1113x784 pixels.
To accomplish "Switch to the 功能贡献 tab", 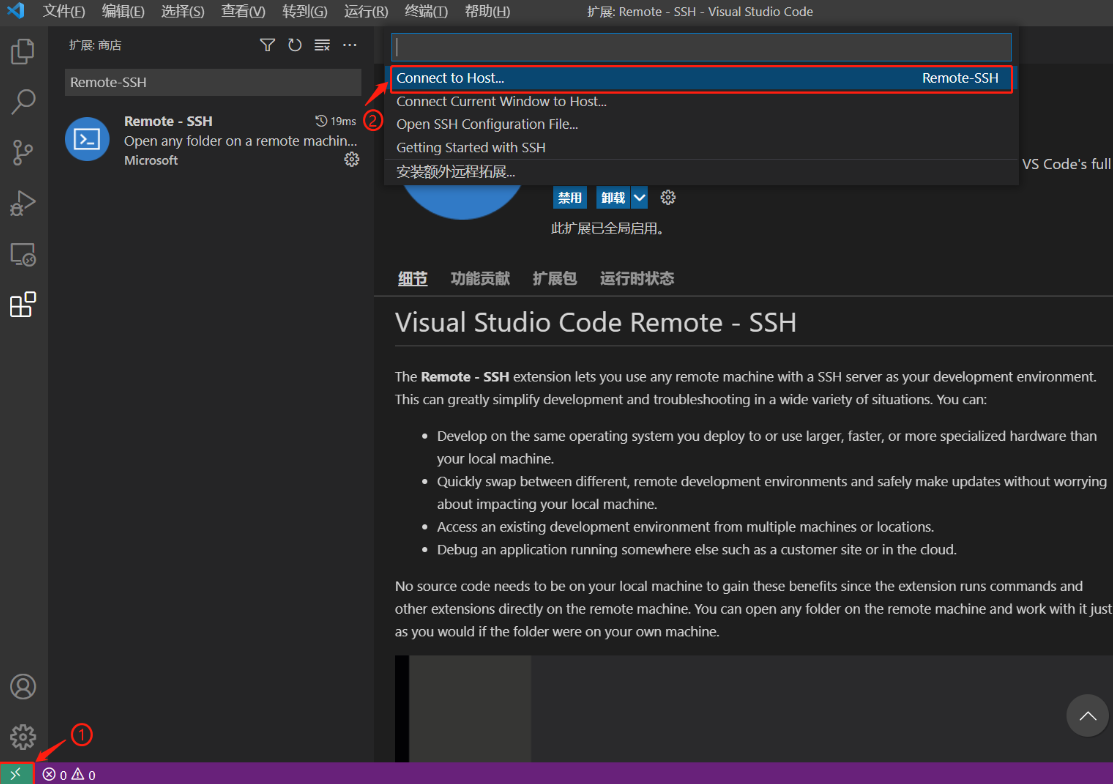I will (481, 278).
